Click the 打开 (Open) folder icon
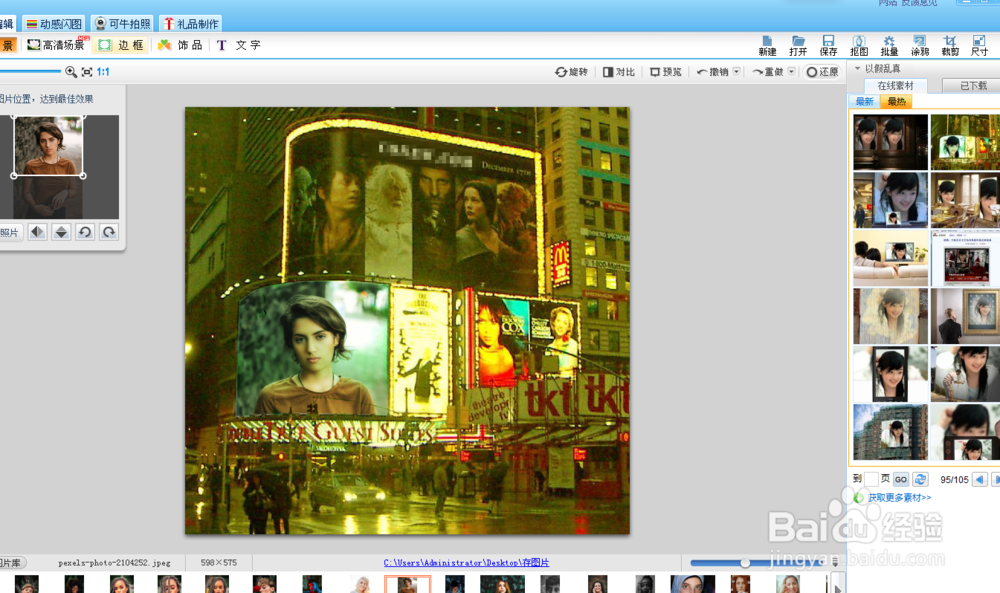This screenshot has width=1000, height=593. [798, 45]
